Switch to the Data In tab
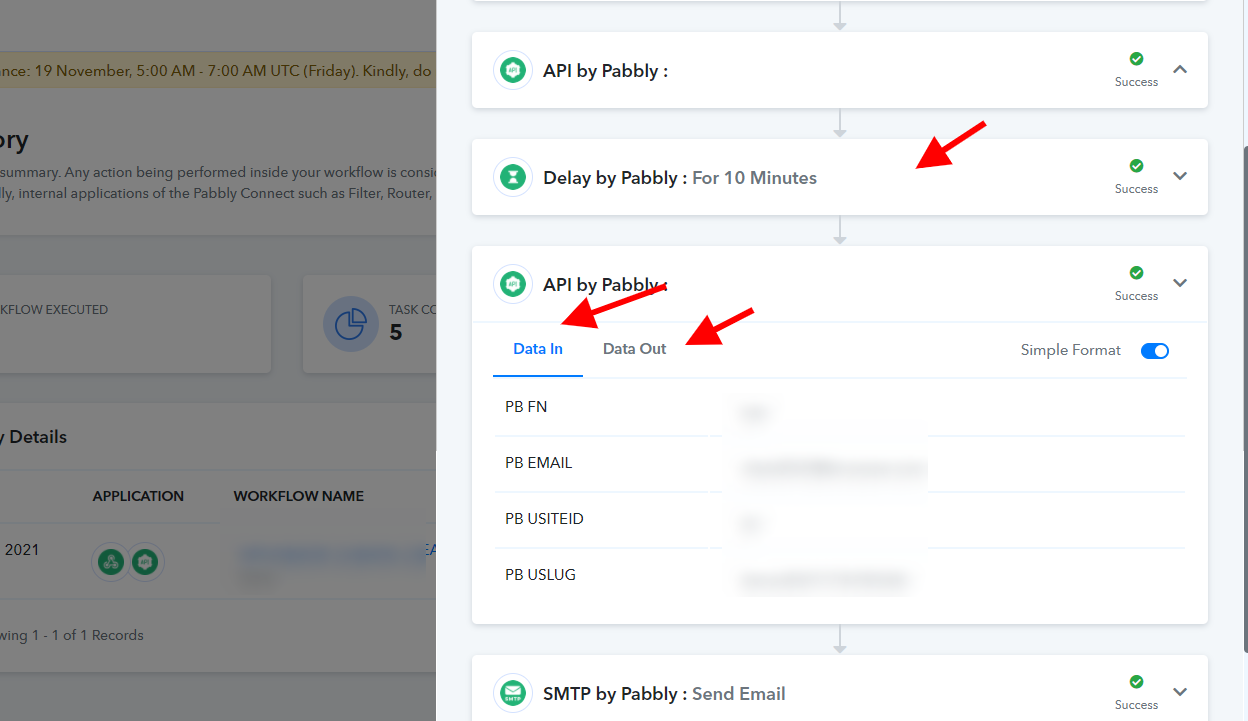The image size is (1248, 721). [538, 349]
